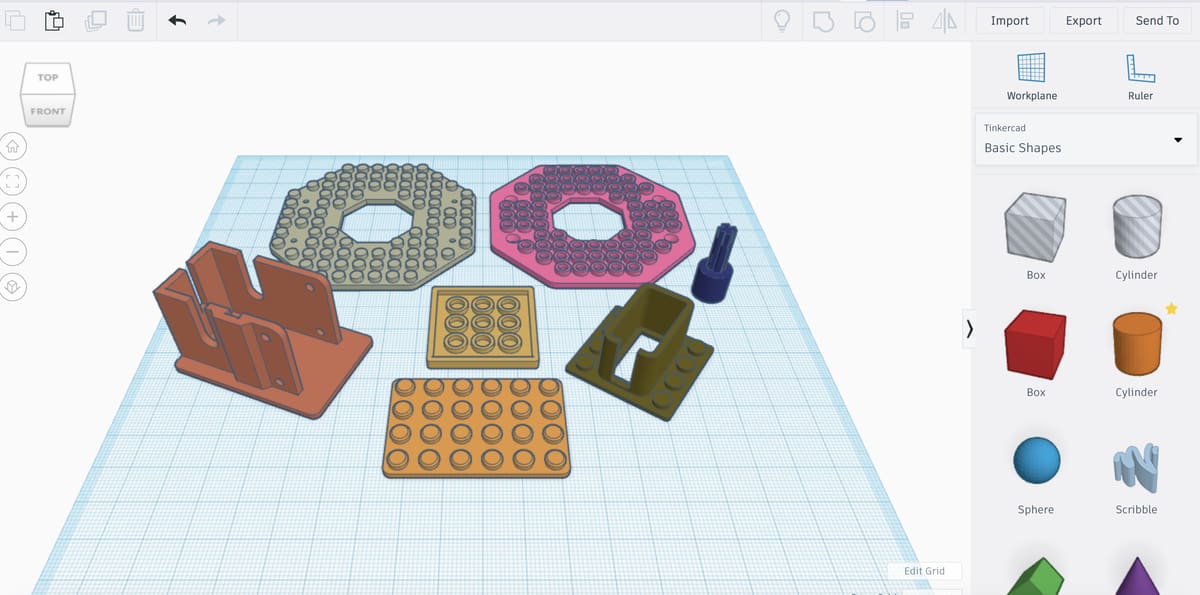Pick the purple Cone shape

click(1137, 577)
